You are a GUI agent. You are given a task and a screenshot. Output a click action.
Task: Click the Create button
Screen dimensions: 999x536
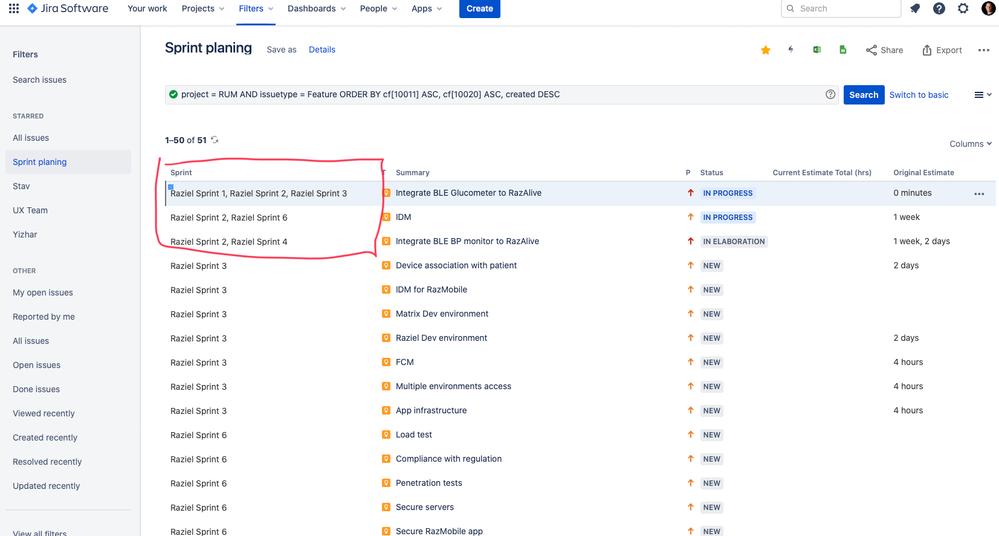(x=480, y=8)
